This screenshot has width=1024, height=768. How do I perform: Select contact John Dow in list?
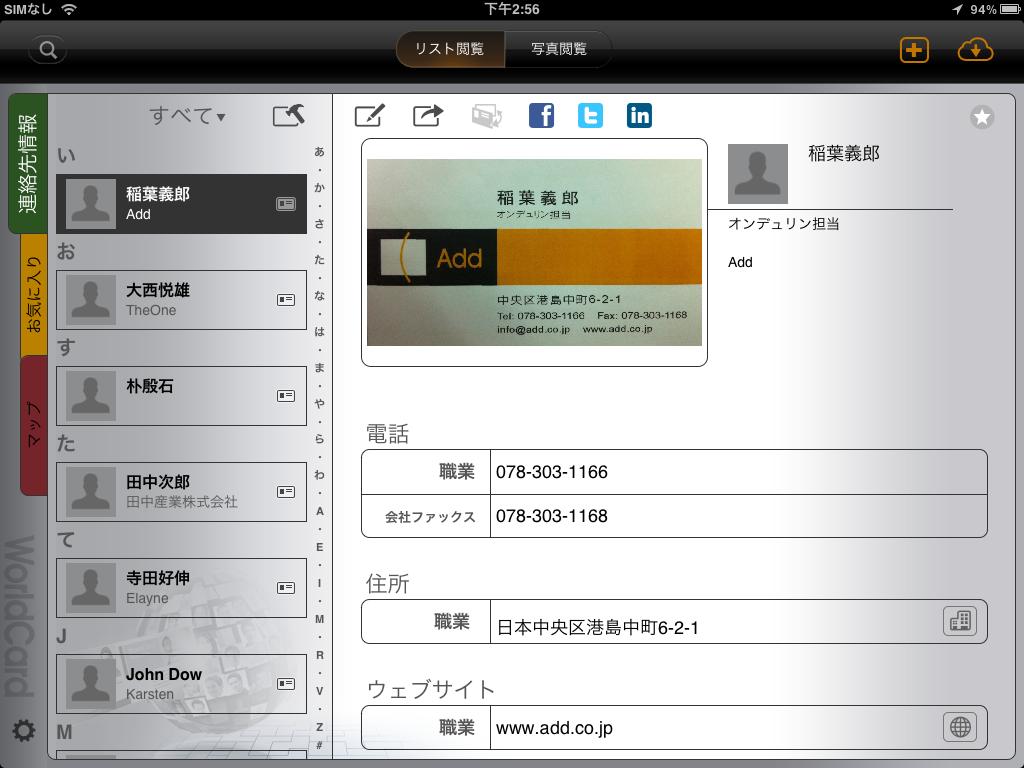point(181,684)
